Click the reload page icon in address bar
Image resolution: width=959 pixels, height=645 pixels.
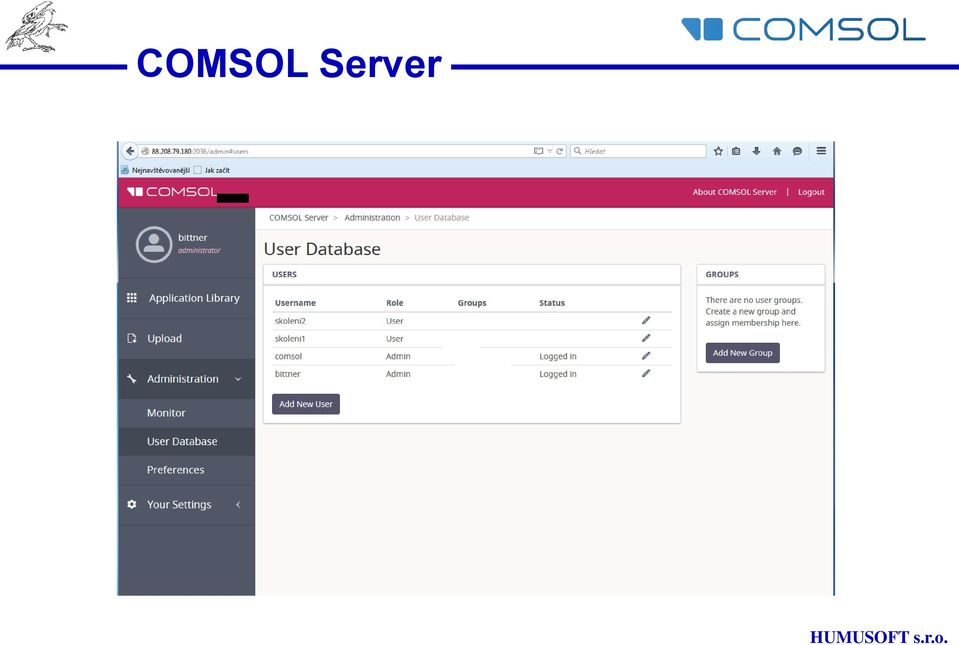point(560,151)
